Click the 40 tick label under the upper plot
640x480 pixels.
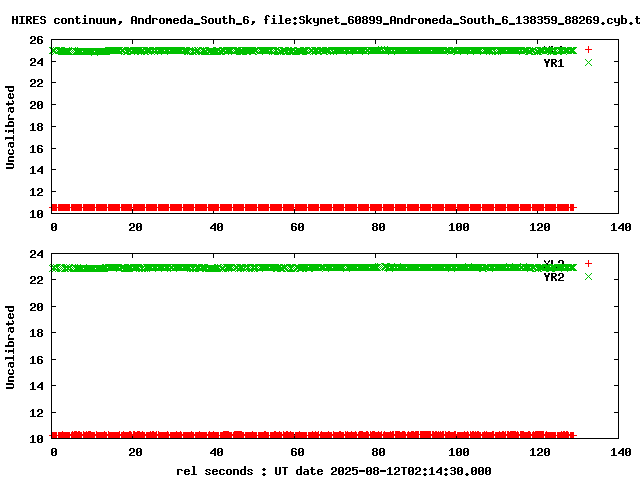(216, 227)
